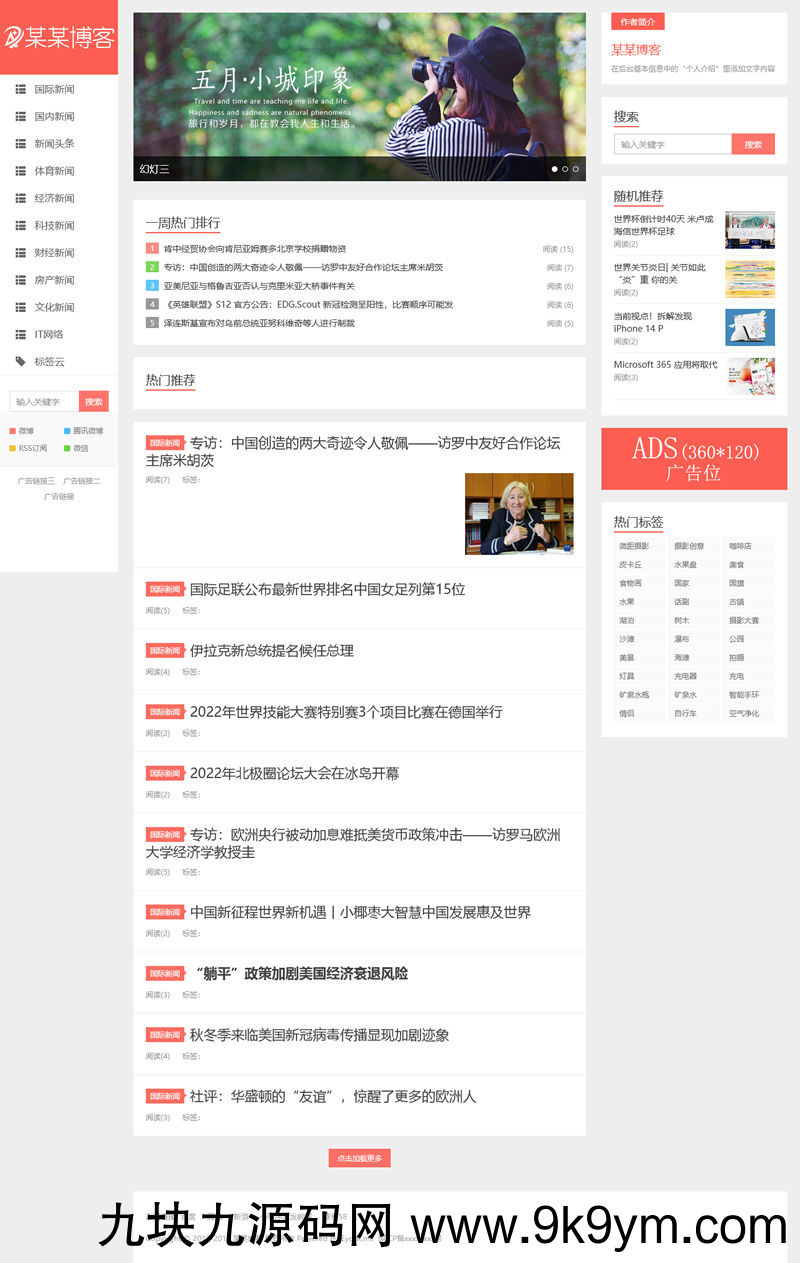Click the list icon beside IT网络

click(x=20, y=334)
